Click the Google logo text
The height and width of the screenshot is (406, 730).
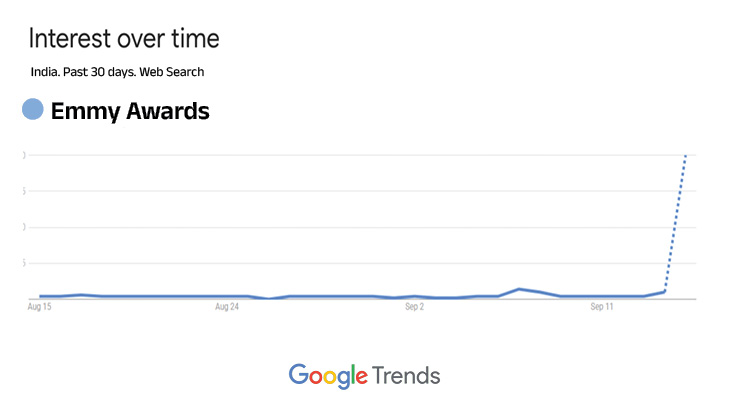(x=327, y=376)
